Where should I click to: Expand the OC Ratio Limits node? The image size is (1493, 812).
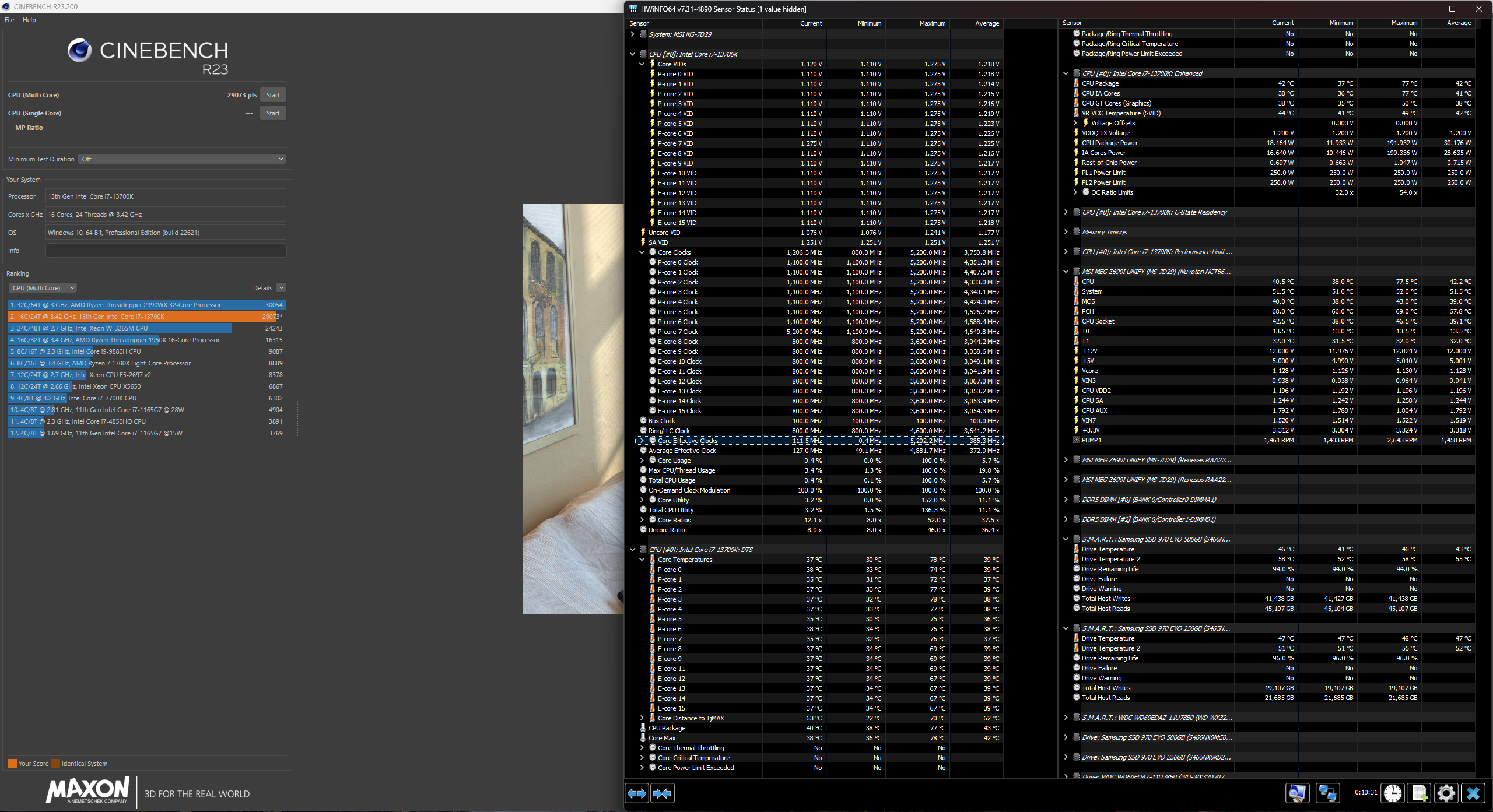[1075, 192]
